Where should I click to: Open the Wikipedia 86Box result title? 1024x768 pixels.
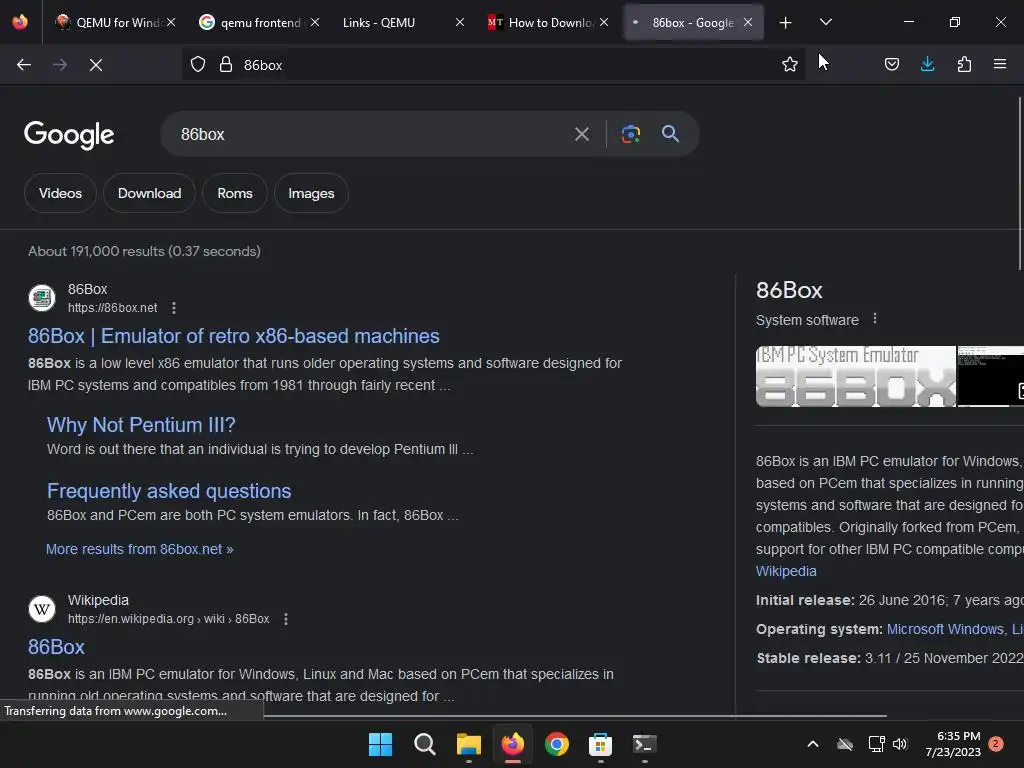(x=56, y=647)
